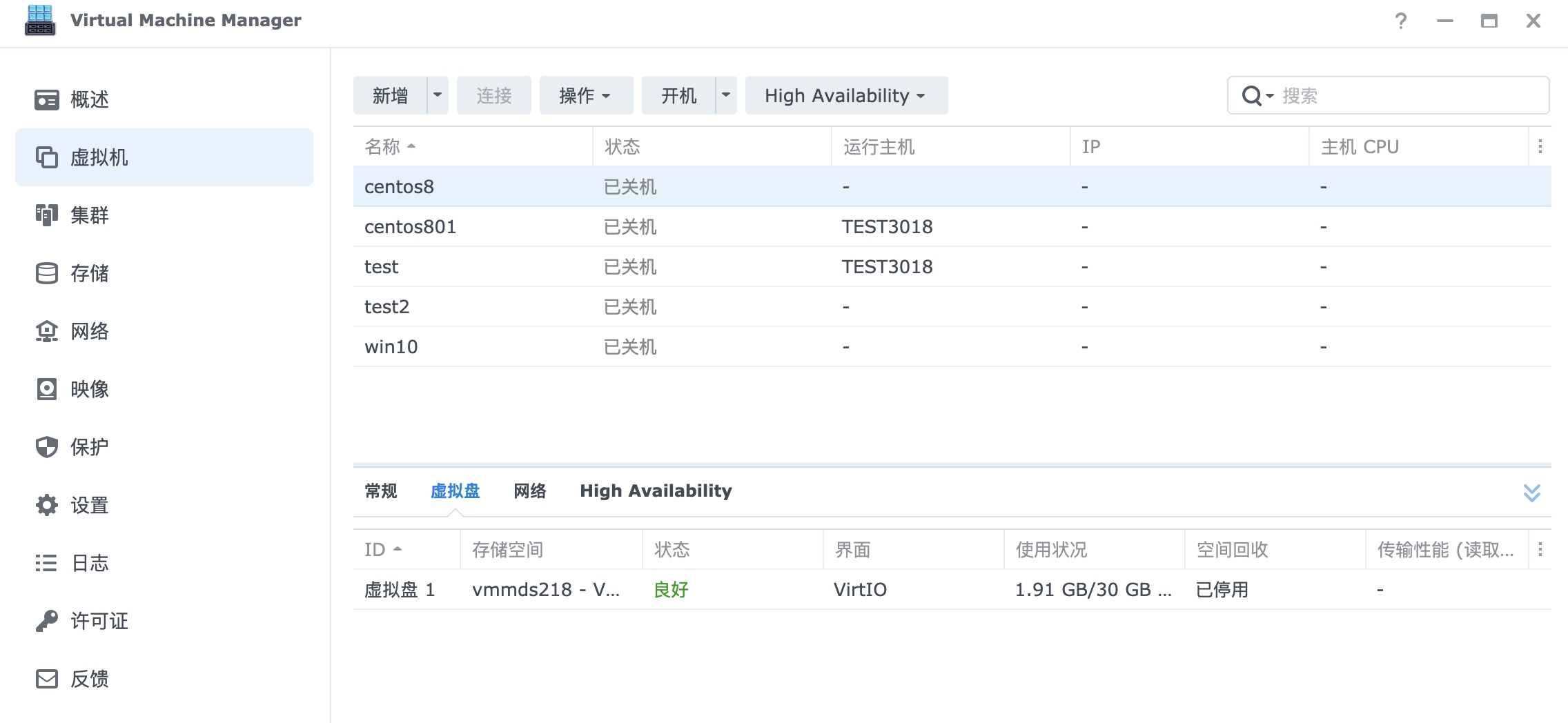Image resolution: width=1568 pixels, height=723 pixels.
Task: Open the High Availability toolbar dropdown
Action: [x=846, y=95]
